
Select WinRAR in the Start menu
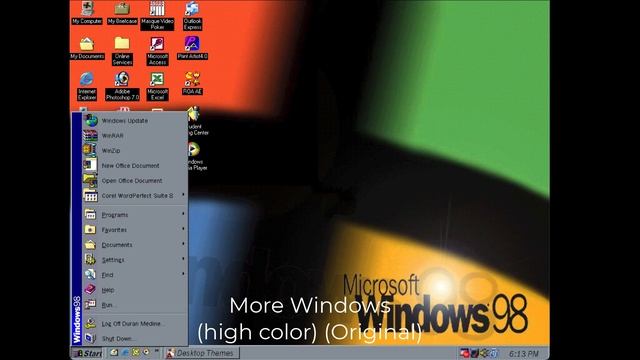[x=135, y=136]
